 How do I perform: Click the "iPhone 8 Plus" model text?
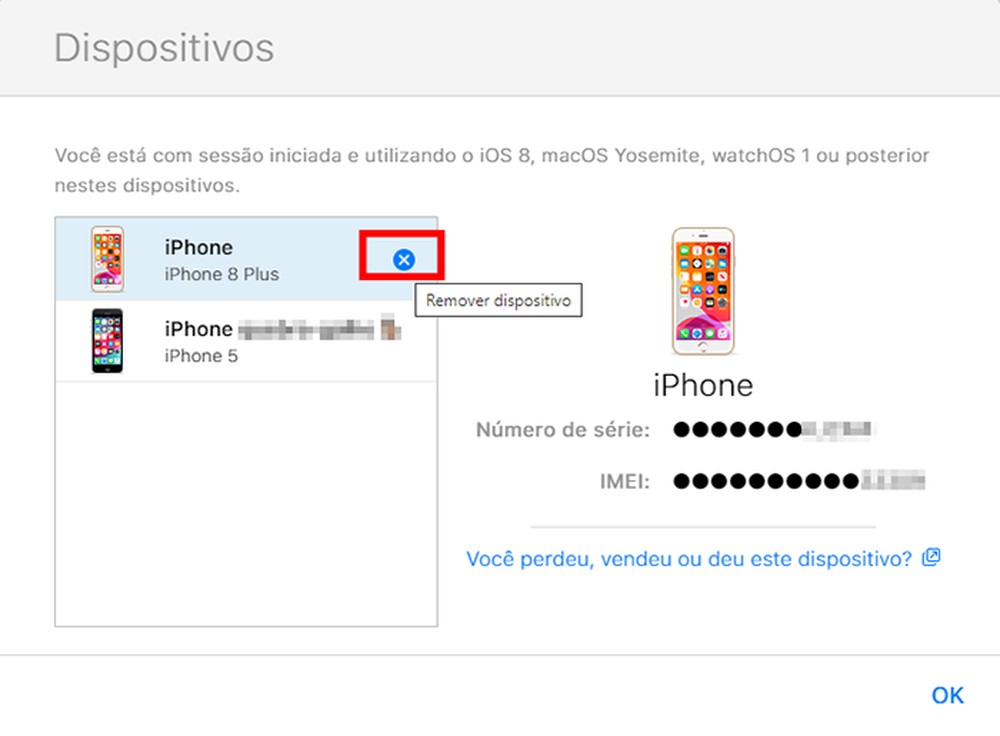click(x=221, y=274)
